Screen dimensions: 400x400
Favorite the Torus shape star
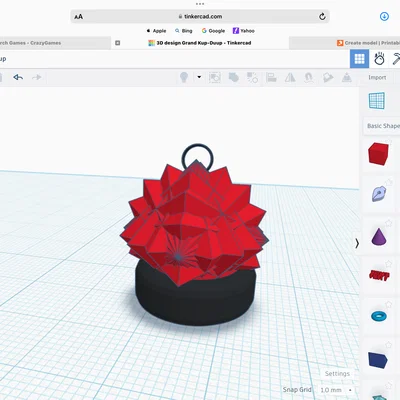(x=389, y=304)
